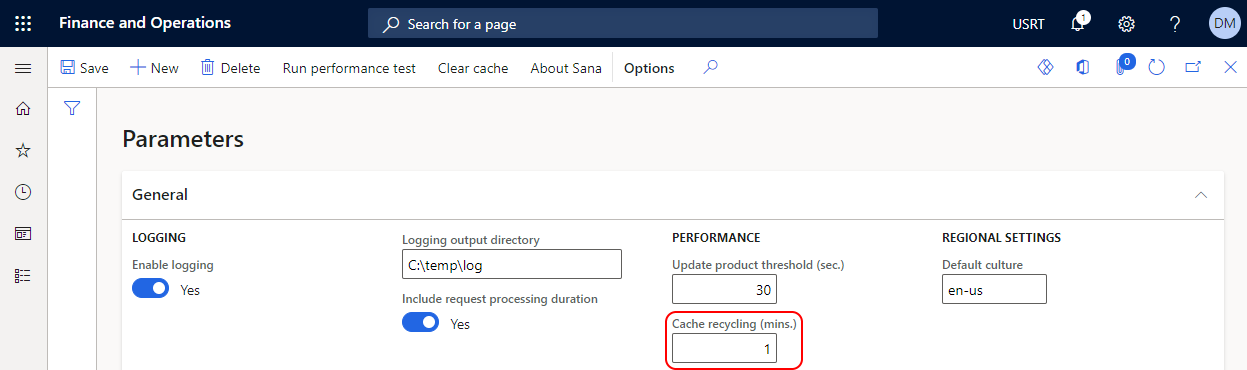Click the Home icon in sidebar
The height and width of the screenshot is (370, 1247).
pyautogui.click(x=23, y=108)
